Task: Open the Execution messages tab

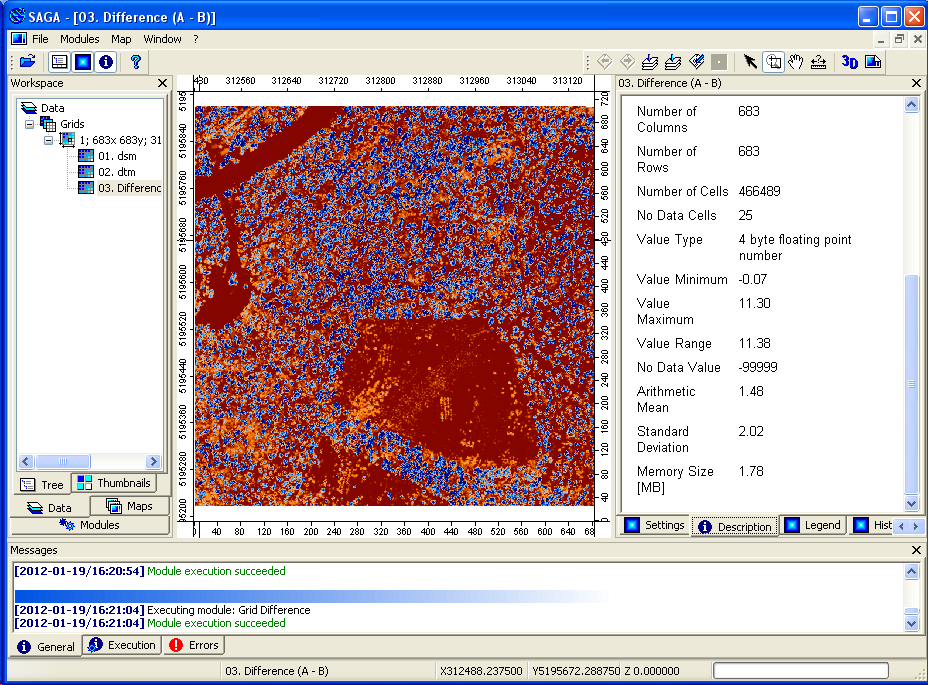Action: 121,645
